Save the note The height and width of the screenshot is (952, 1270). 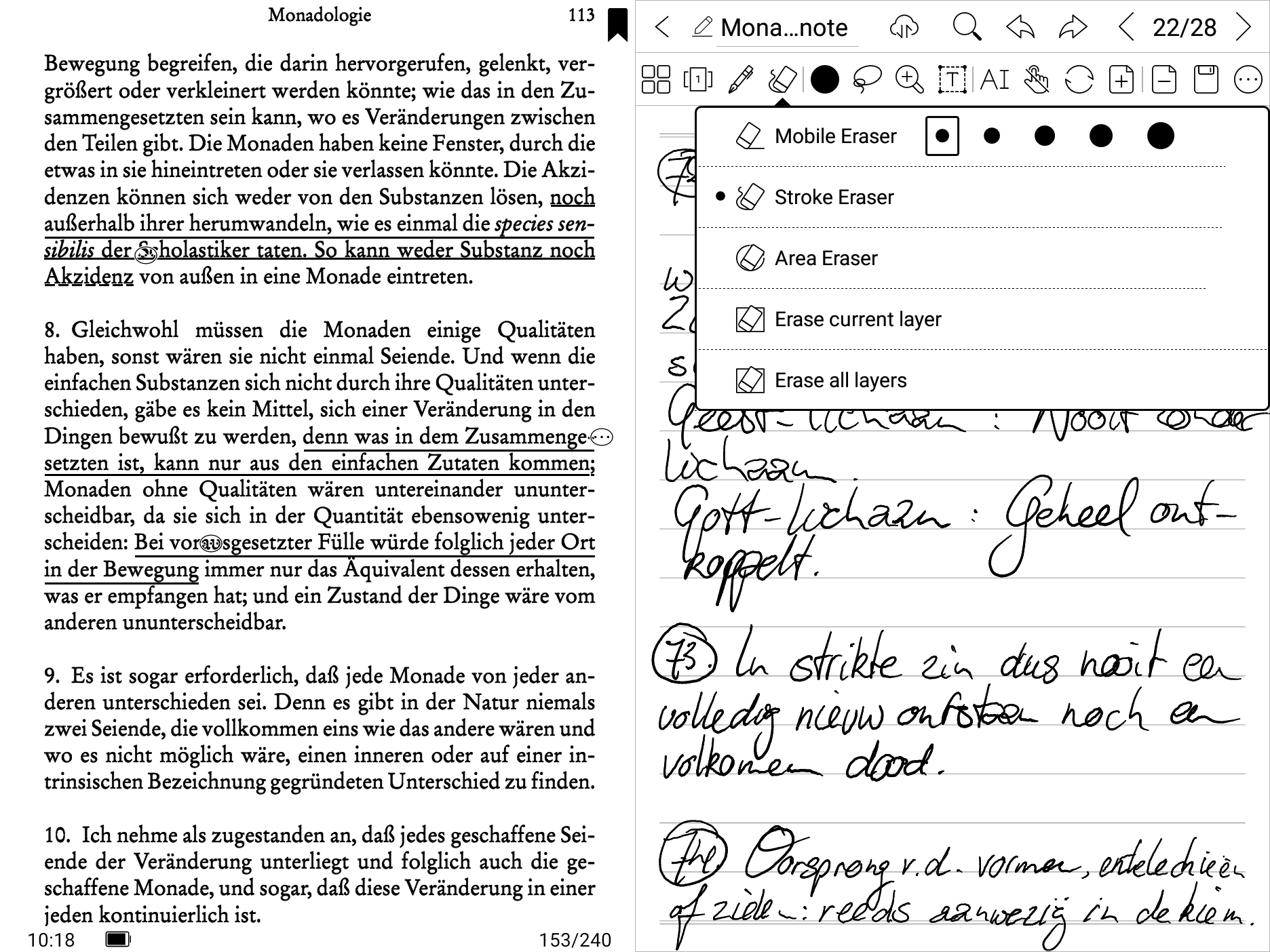(x=1206, y=79)
